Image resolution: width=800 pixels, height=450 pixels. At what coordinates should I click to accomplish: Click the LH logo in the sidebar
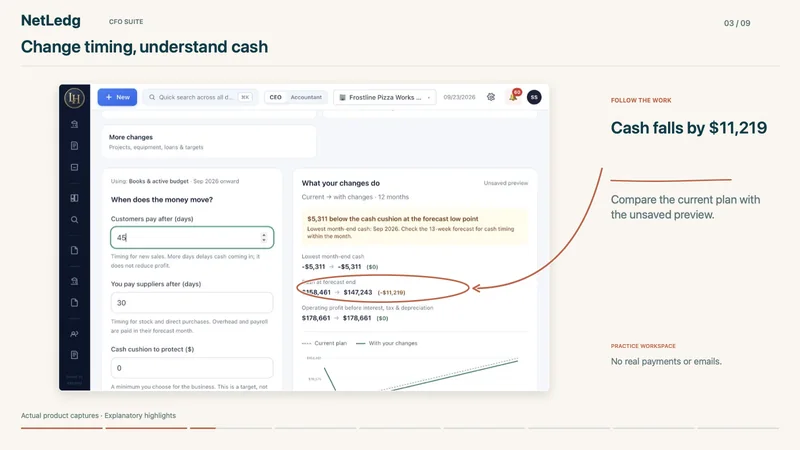pyautogui.click(x=74, y=98)
